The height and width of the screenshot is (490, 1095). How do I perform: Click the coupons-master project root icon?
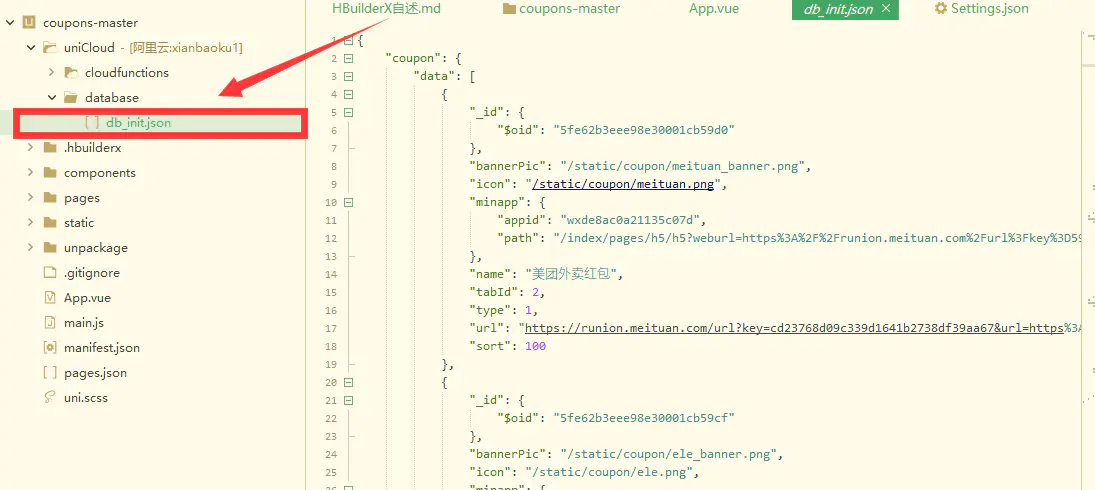click(29, 23)
